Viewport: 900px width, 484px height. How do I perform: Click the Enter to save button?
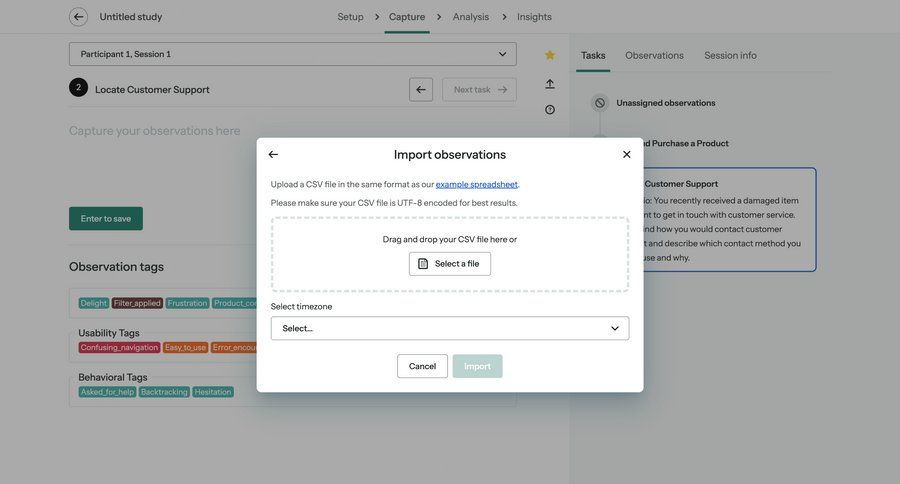pyautogui.click(x=106, y=219)
